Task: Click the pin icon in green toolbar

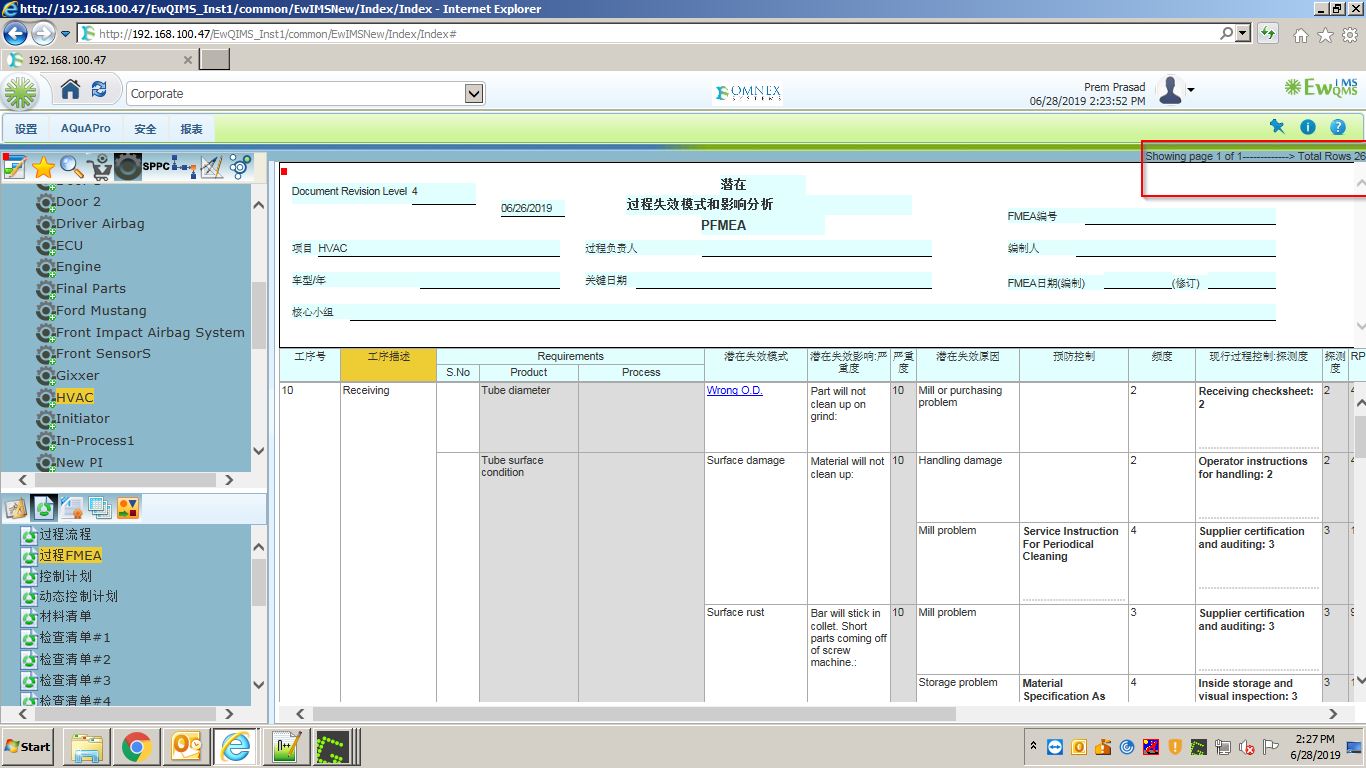Action: [1277, 127]
